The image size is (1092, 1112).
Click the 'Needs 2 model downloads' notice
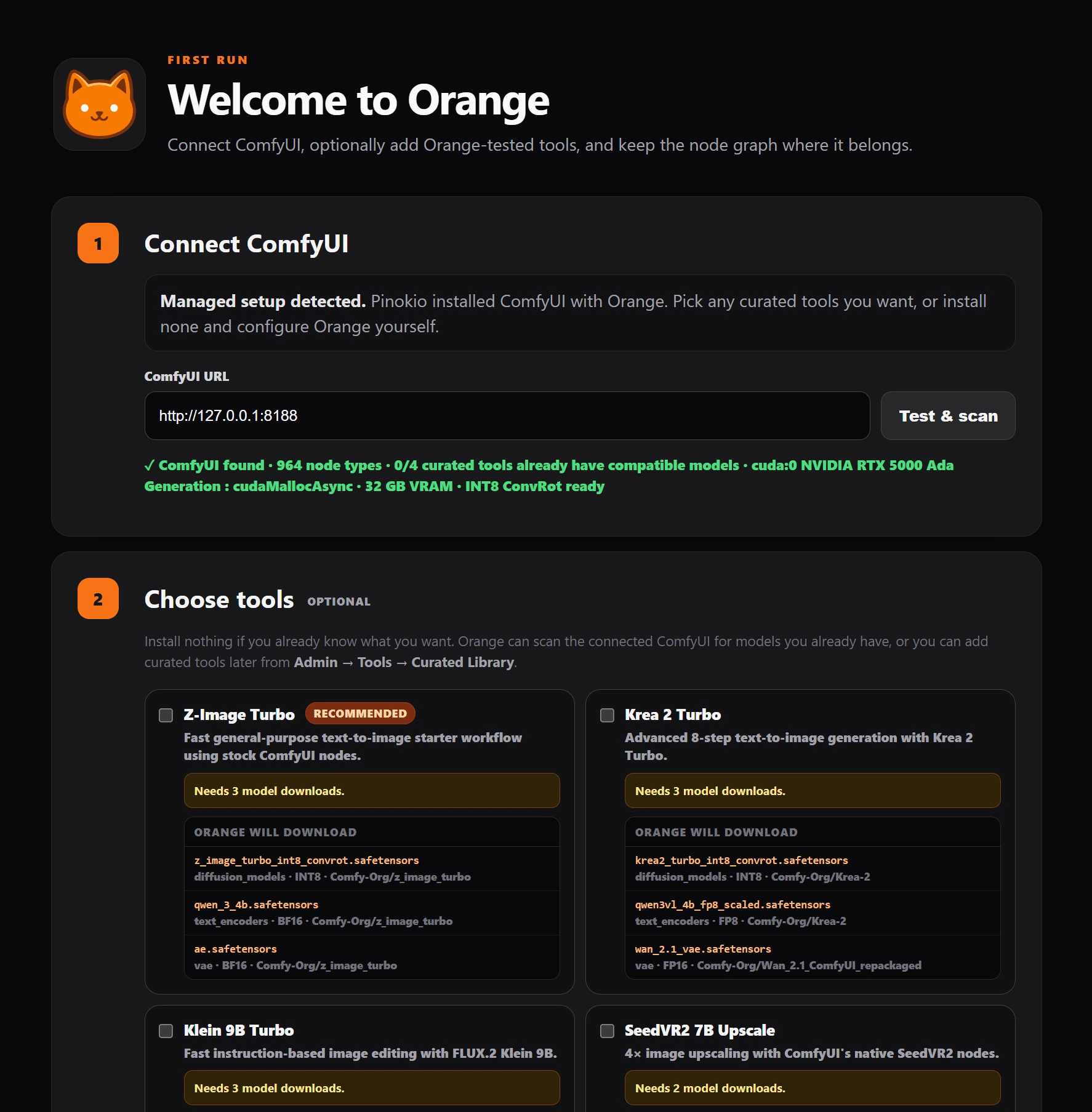(x=813, y=1088)
